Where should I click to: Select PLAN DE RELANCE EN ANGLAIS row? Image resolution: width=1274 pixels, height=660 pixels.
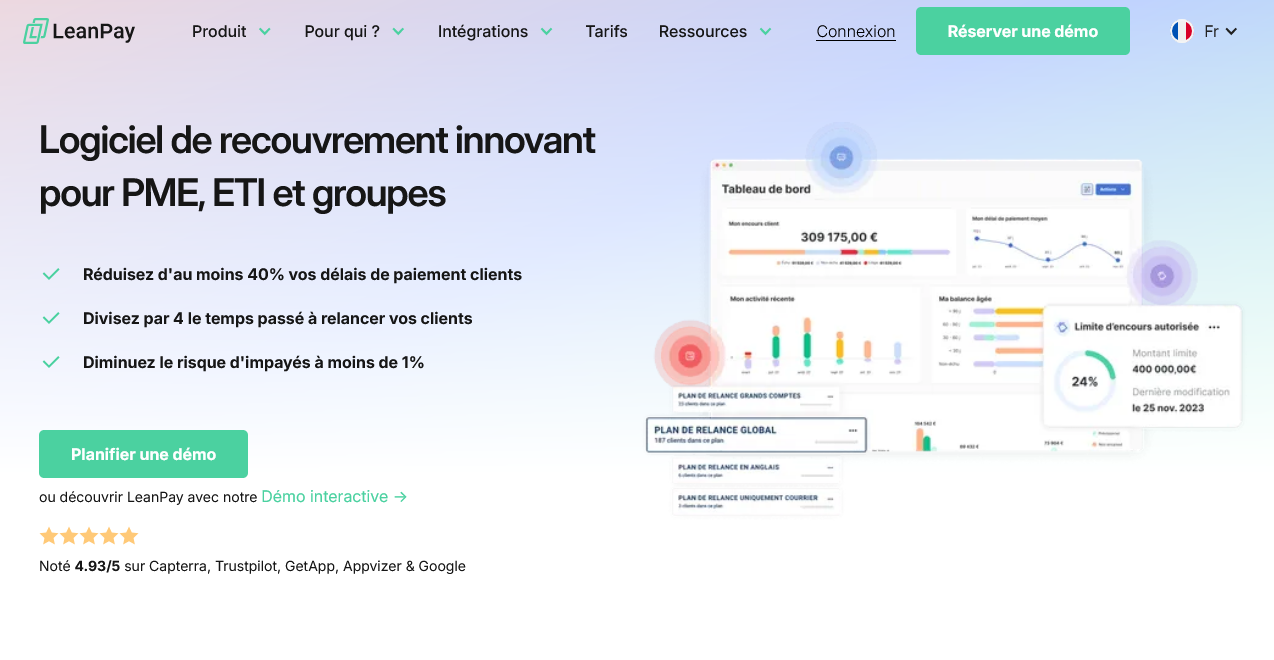point(756,470)
